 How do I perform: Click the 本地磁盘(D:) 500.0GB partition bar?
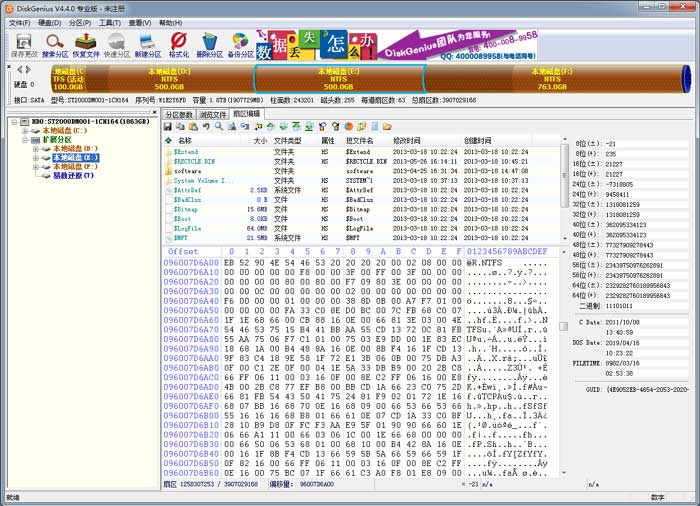point(169,79)
